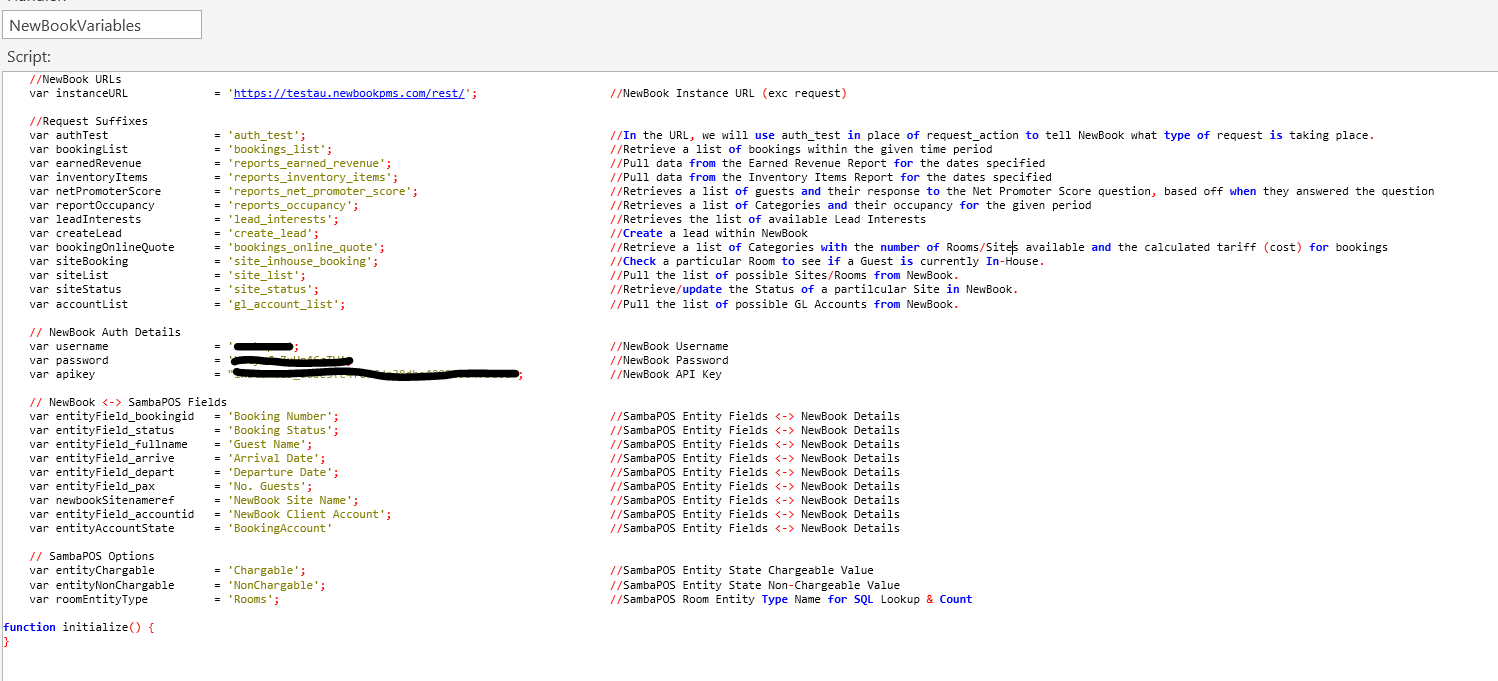This screenshot has width=1498, height=681.
Task: Click the 'var siteBooking' variable name
Action: click(79, 261)
